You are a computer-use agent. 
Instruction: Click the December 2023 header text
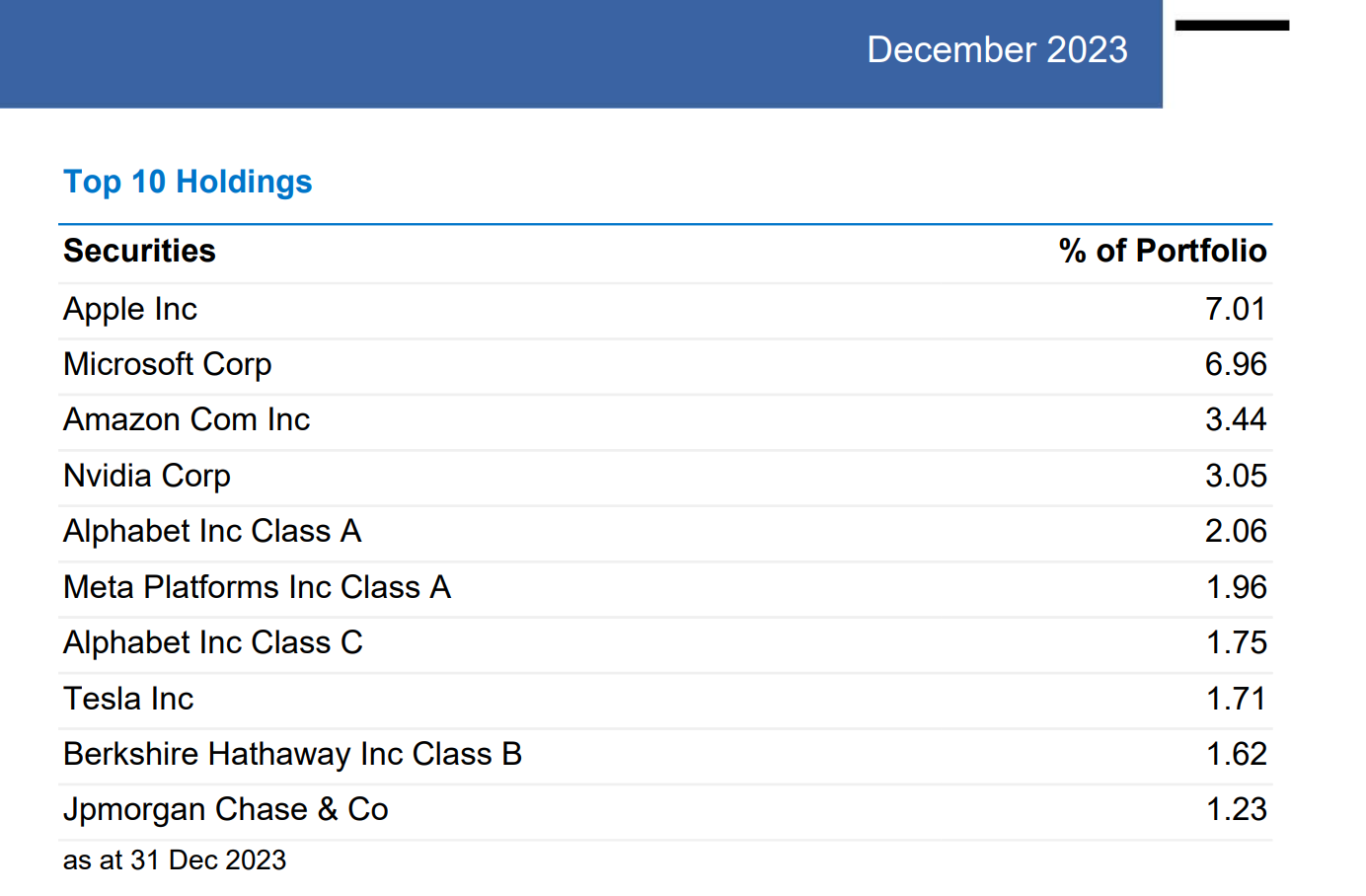pos(997,50)
